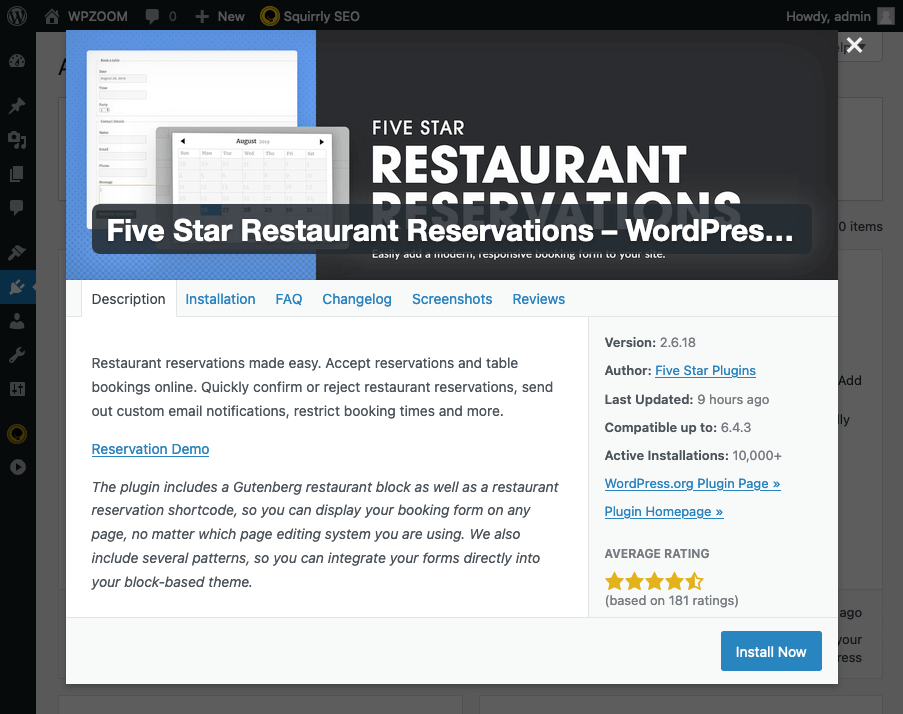Open the WPZOOM site home link
Image resolution: width=903 pixels, height=714 pixels.
click(x=86, y=16)
